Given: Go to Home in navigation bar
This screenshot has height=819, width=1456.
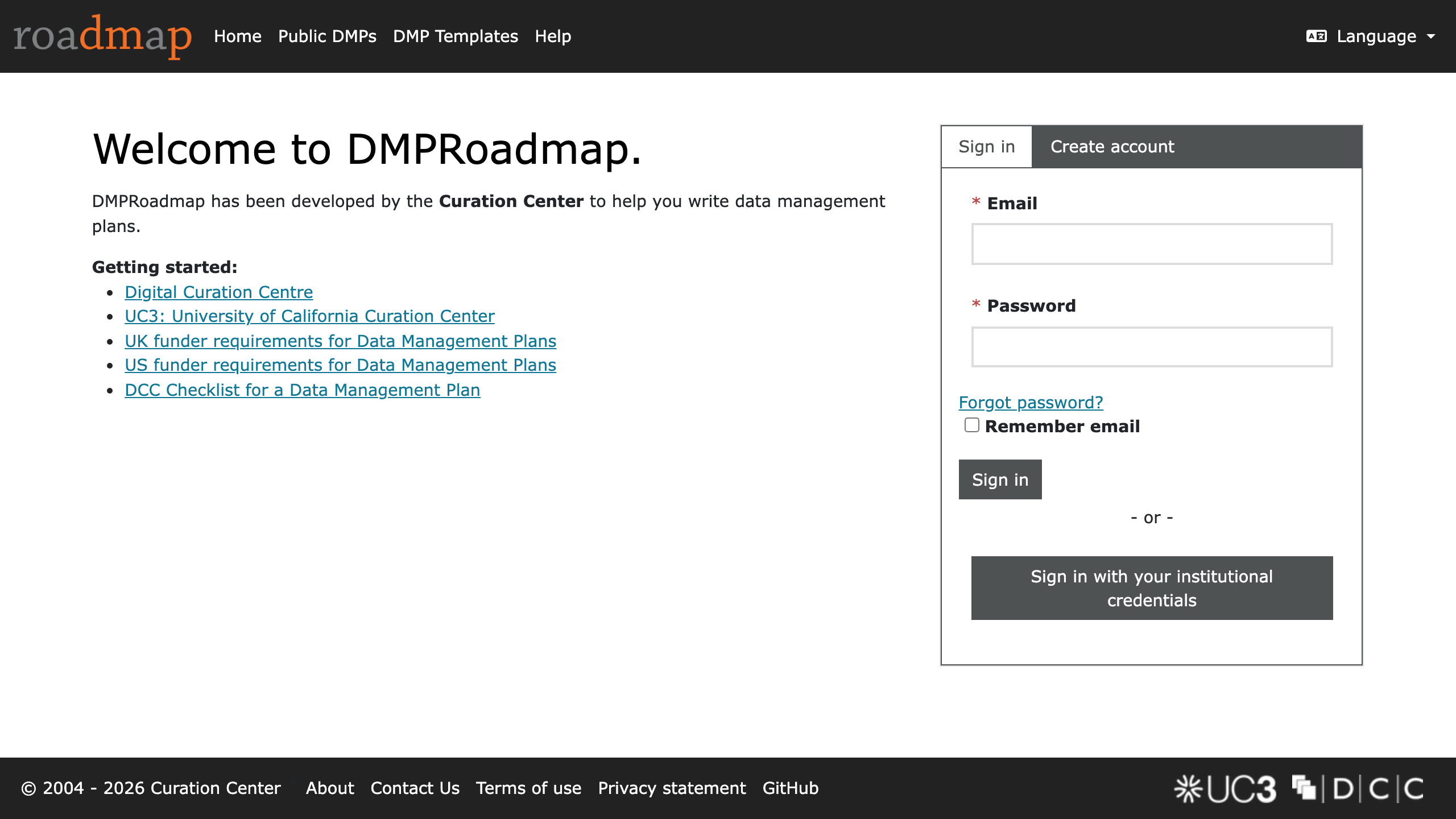Looking at the screenshot, I should (x=238, y=36).
